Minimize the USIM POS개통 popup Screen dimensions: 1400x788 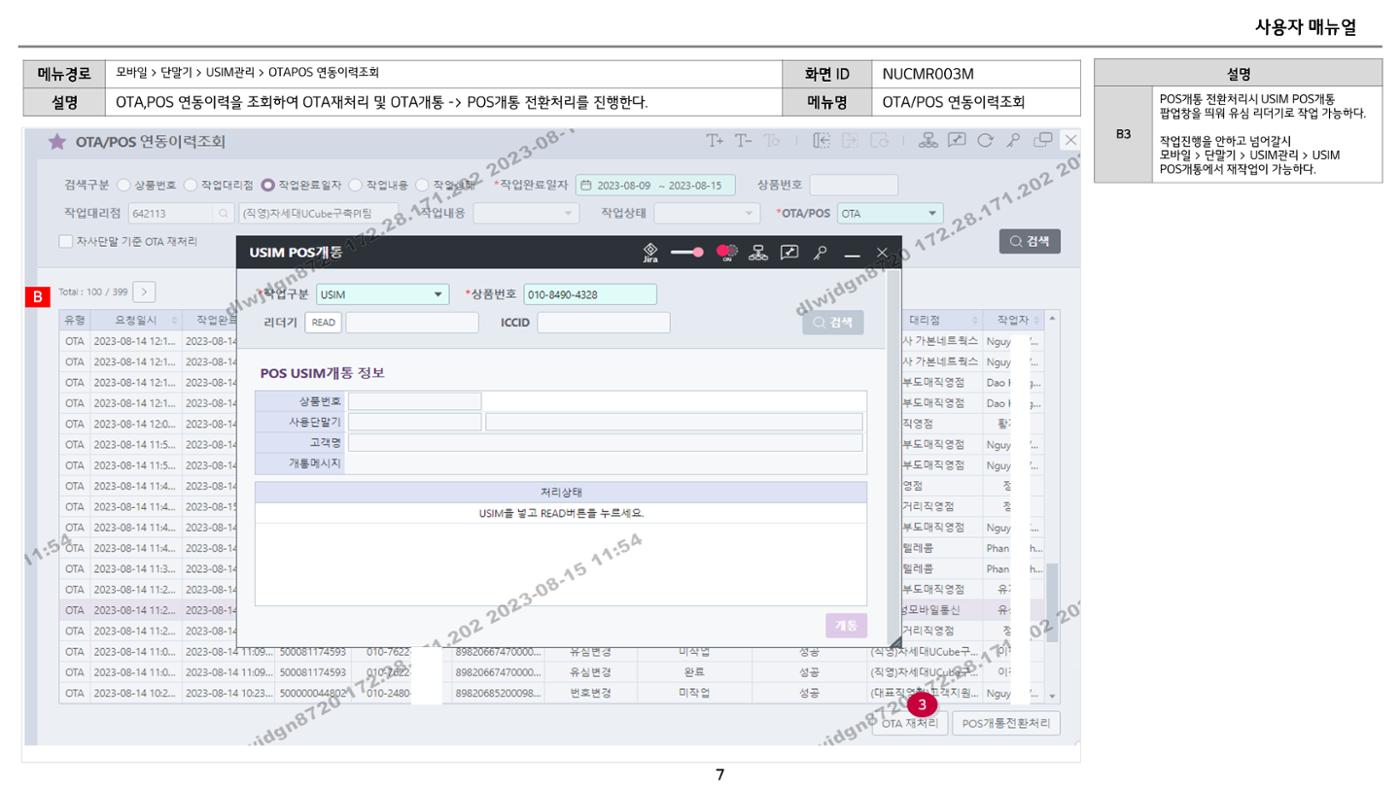(852, 255)
